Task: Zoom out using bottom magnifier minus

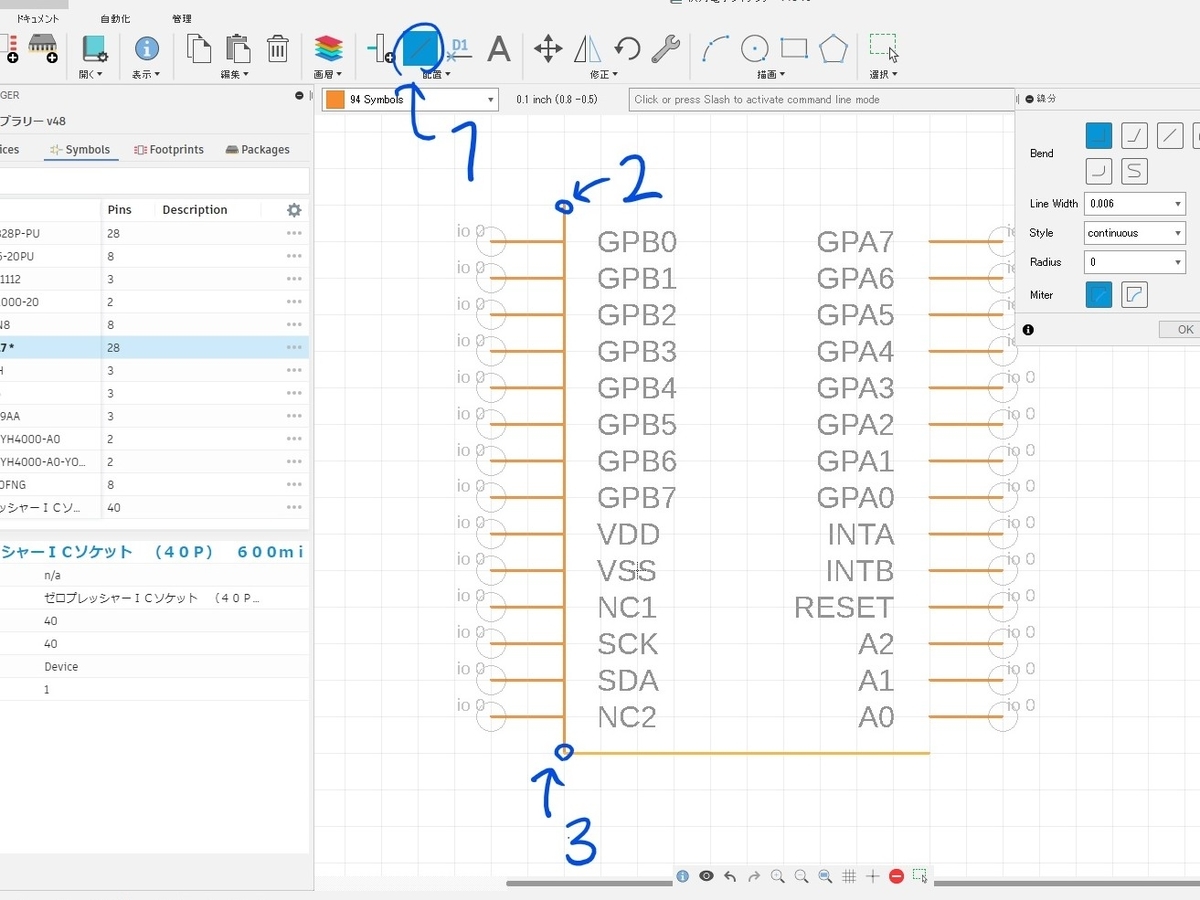Action: 801,876
